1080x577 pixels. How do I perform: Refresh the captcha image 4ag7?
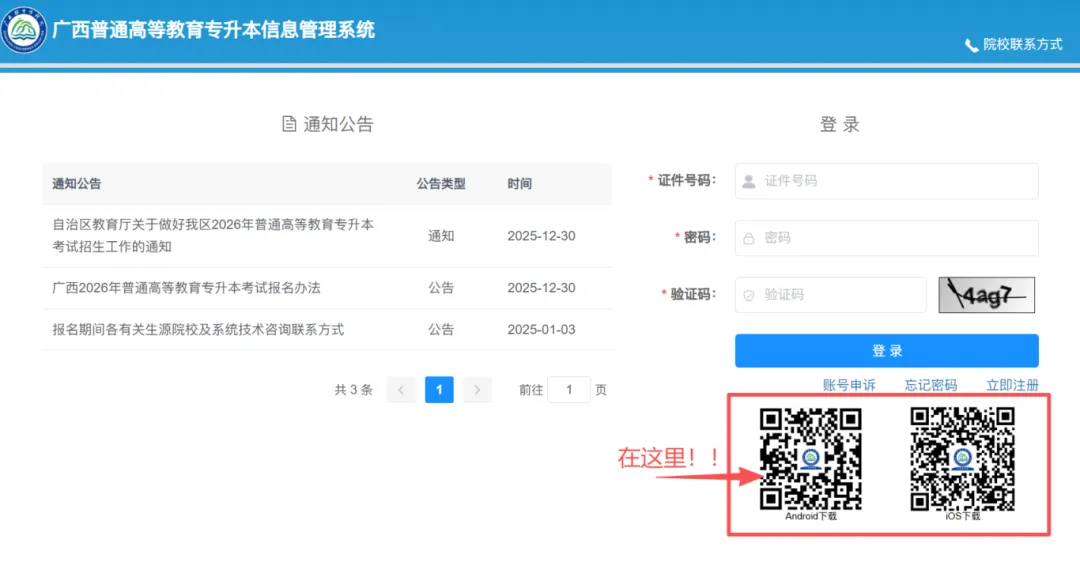click(x=986, y=295)
